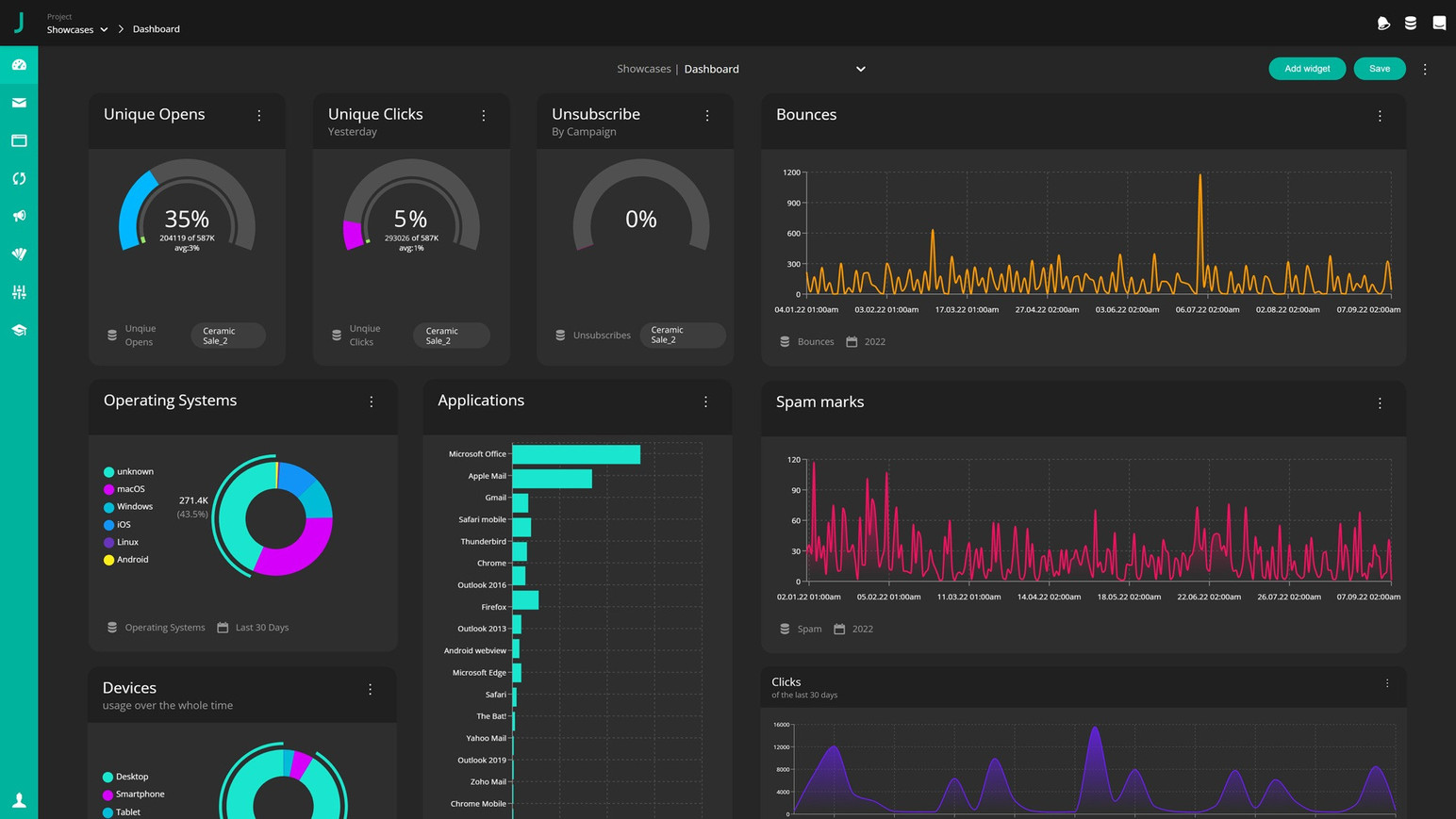The height and width of the screenshot is (819, 1456).
Task: Open the dashboard three-dot options menu beside Save
Action: 1425,69
